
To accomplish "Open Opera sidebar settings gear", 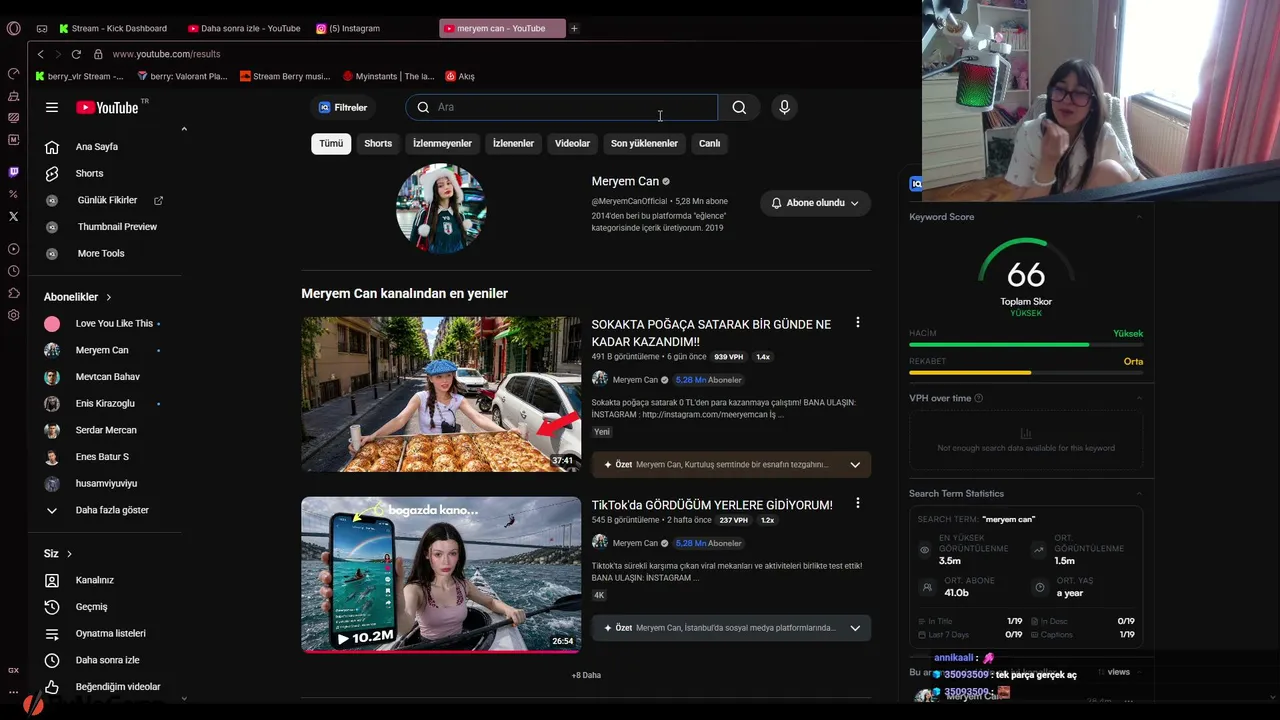I will click(13, 315).
